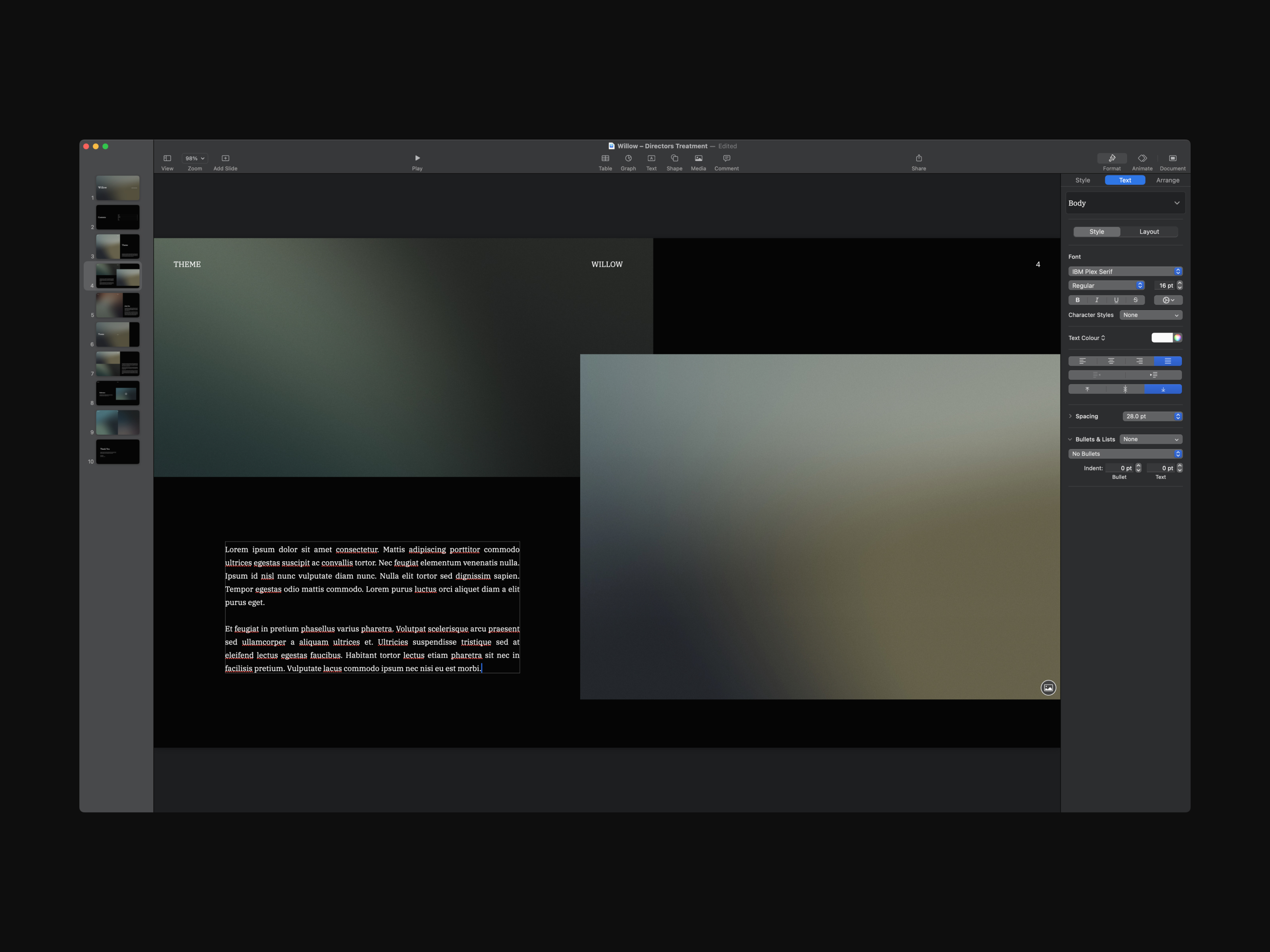This screenshot has width=1270, height=952.
Task: Open the Bullets & Lists None dropdown
Action: [x=1151, y=440]
